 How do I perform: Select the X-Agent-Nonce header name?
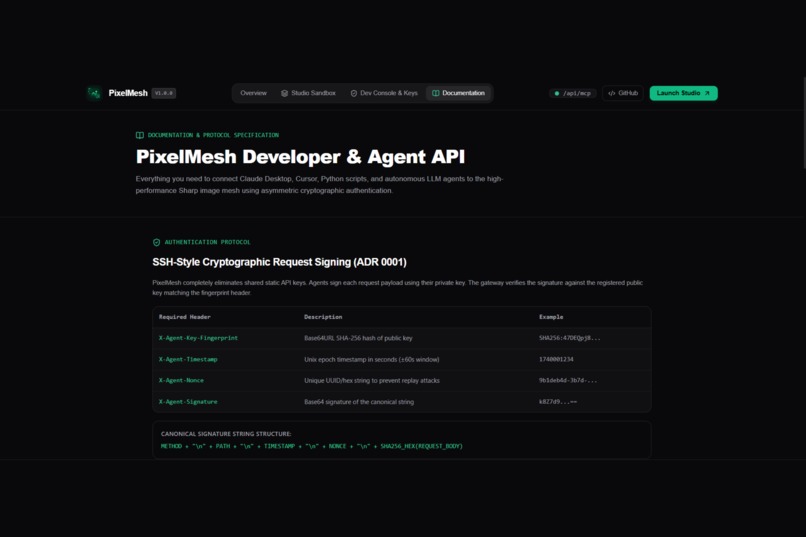[181, 380]
